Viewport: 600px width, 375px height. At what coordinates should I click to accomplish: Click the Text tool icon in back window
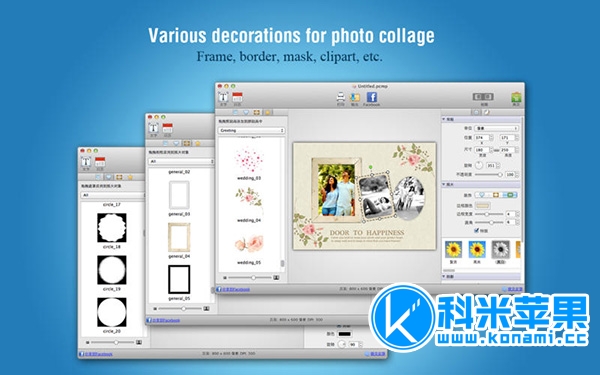point(86,161)
